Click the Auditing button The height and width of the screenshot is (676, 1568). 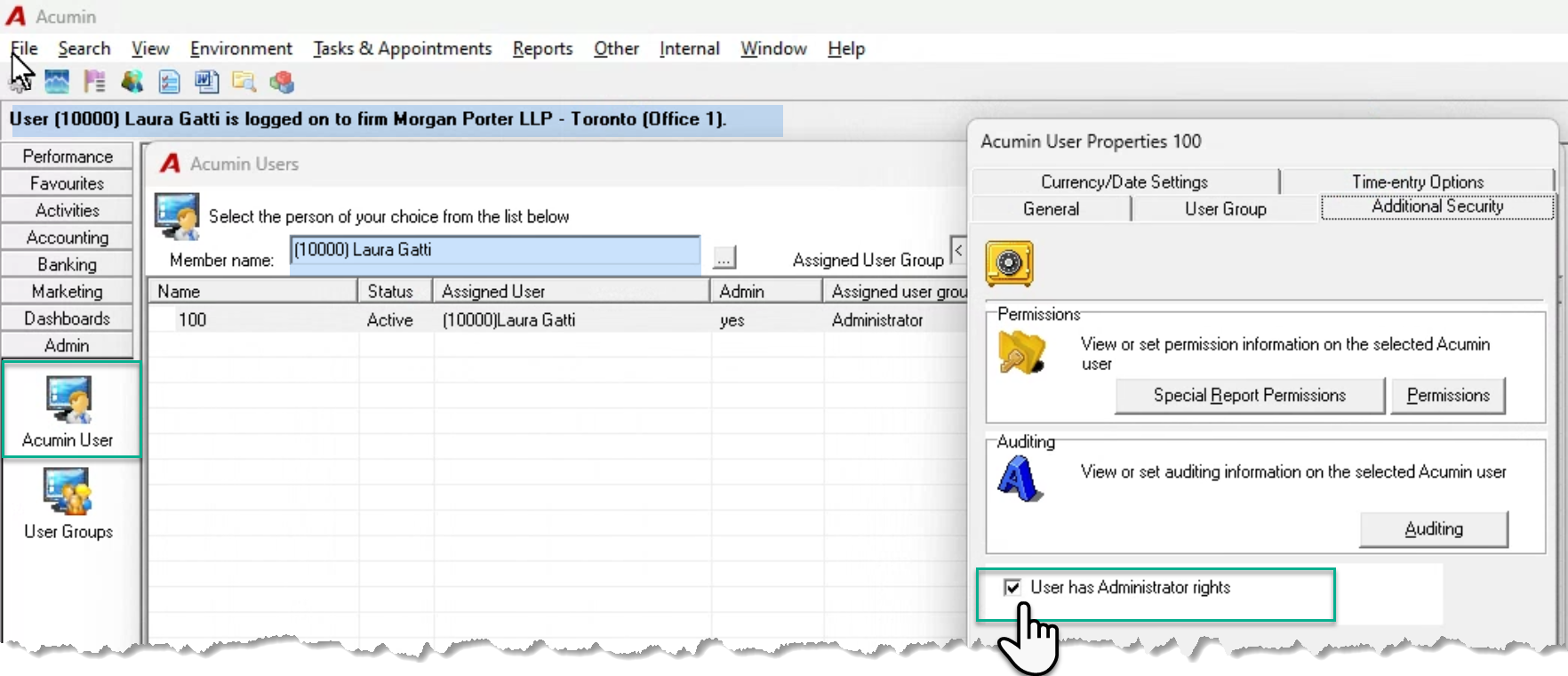[x=1434, y=528]
